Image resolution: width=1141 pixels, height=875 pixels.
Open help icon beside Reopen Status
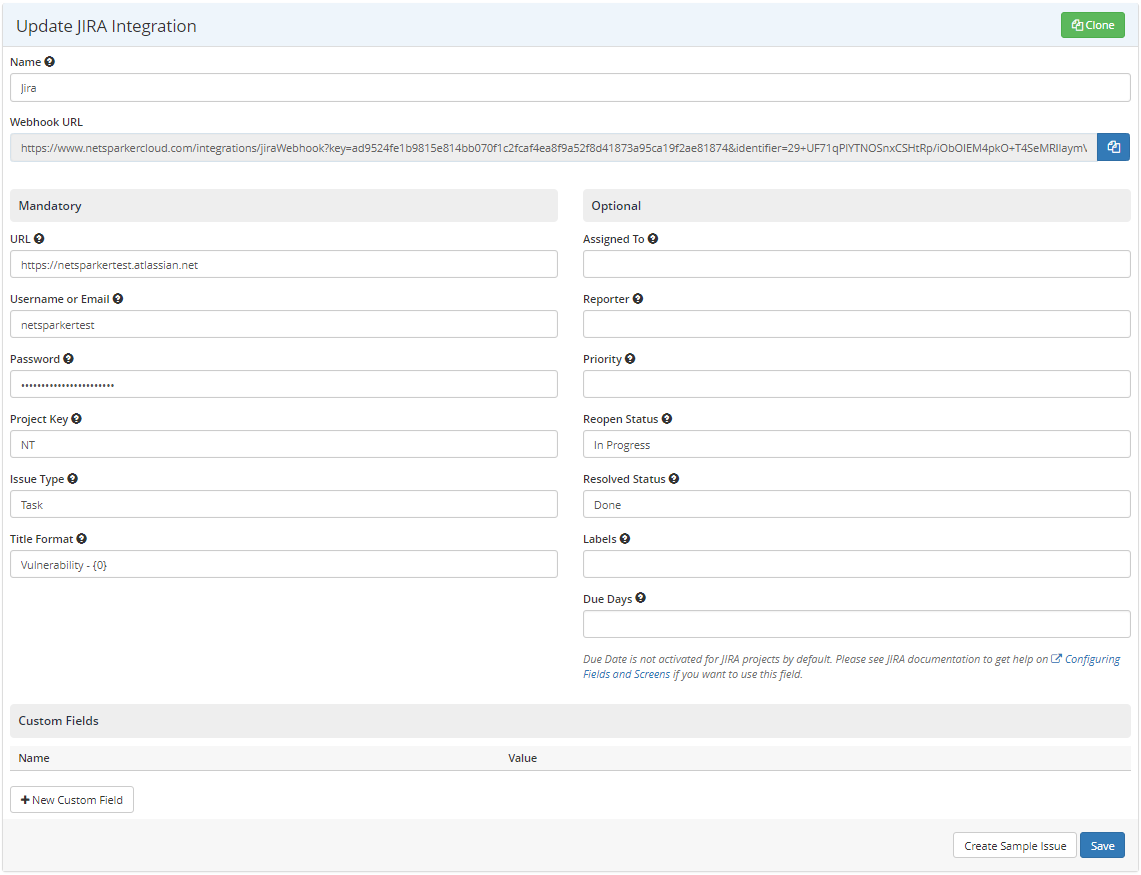(667, 419)
